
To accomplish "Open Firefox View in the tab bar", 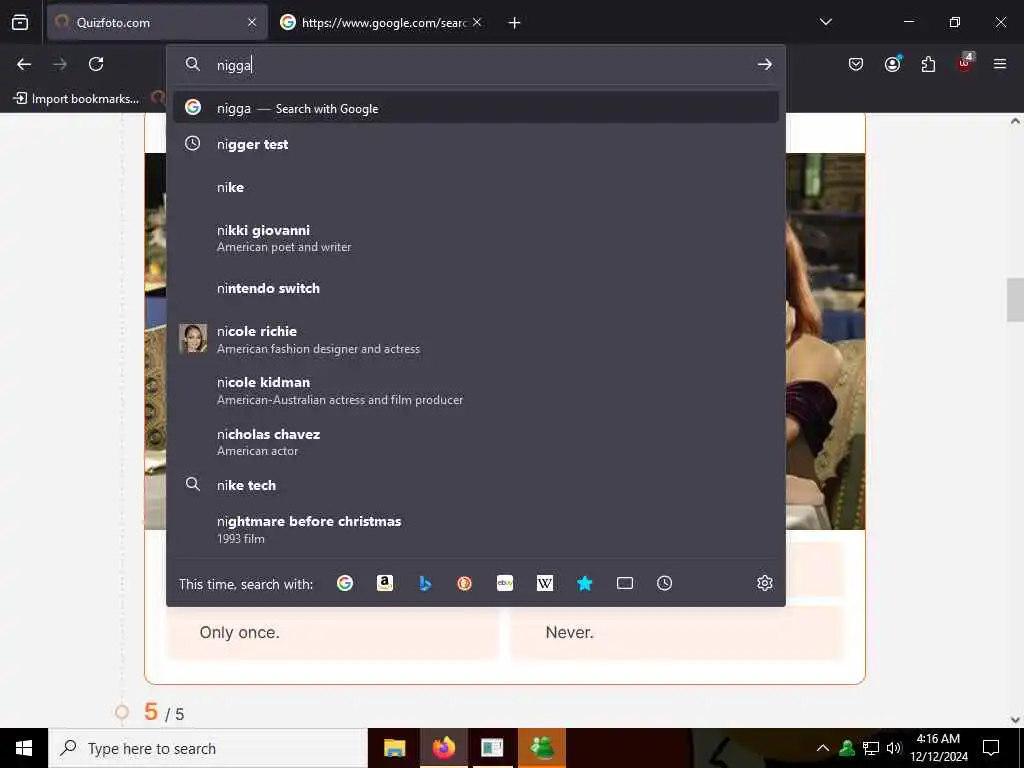I will pyautogui.click(x=20, y=22).
